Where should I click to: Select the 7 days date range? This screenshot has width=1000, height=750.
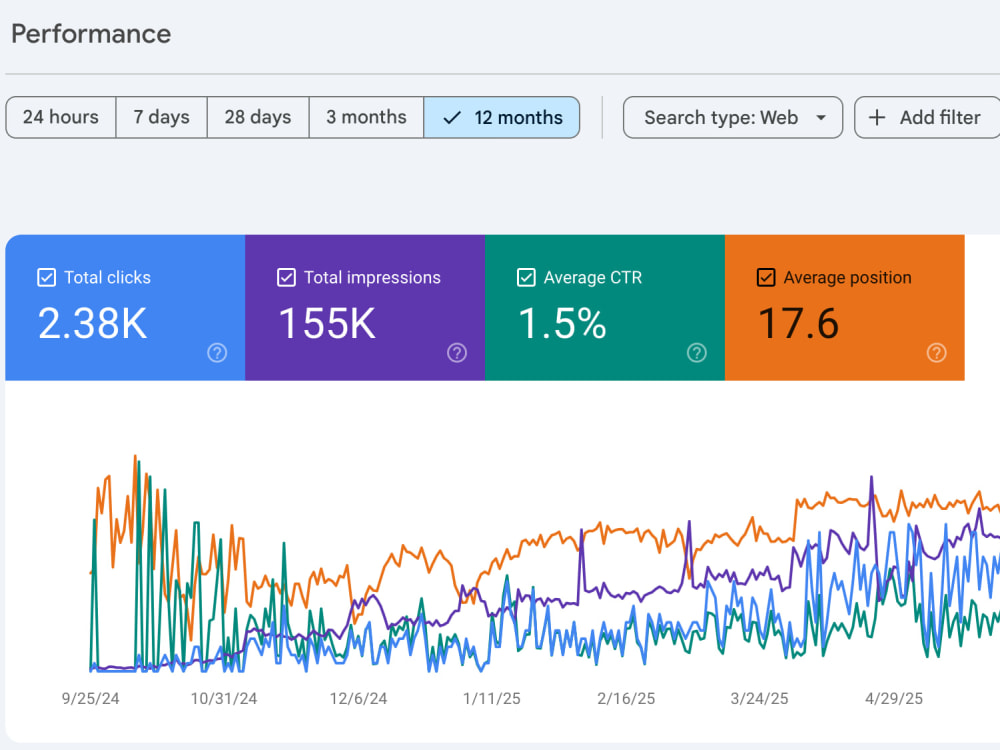(x=161, y=117)
